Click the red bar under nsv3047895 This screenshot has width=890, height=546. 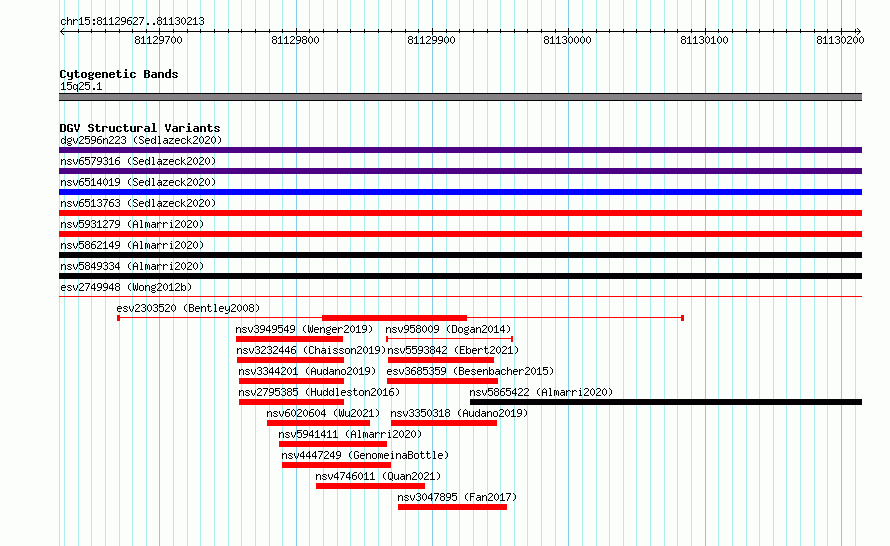pos(452,507)
